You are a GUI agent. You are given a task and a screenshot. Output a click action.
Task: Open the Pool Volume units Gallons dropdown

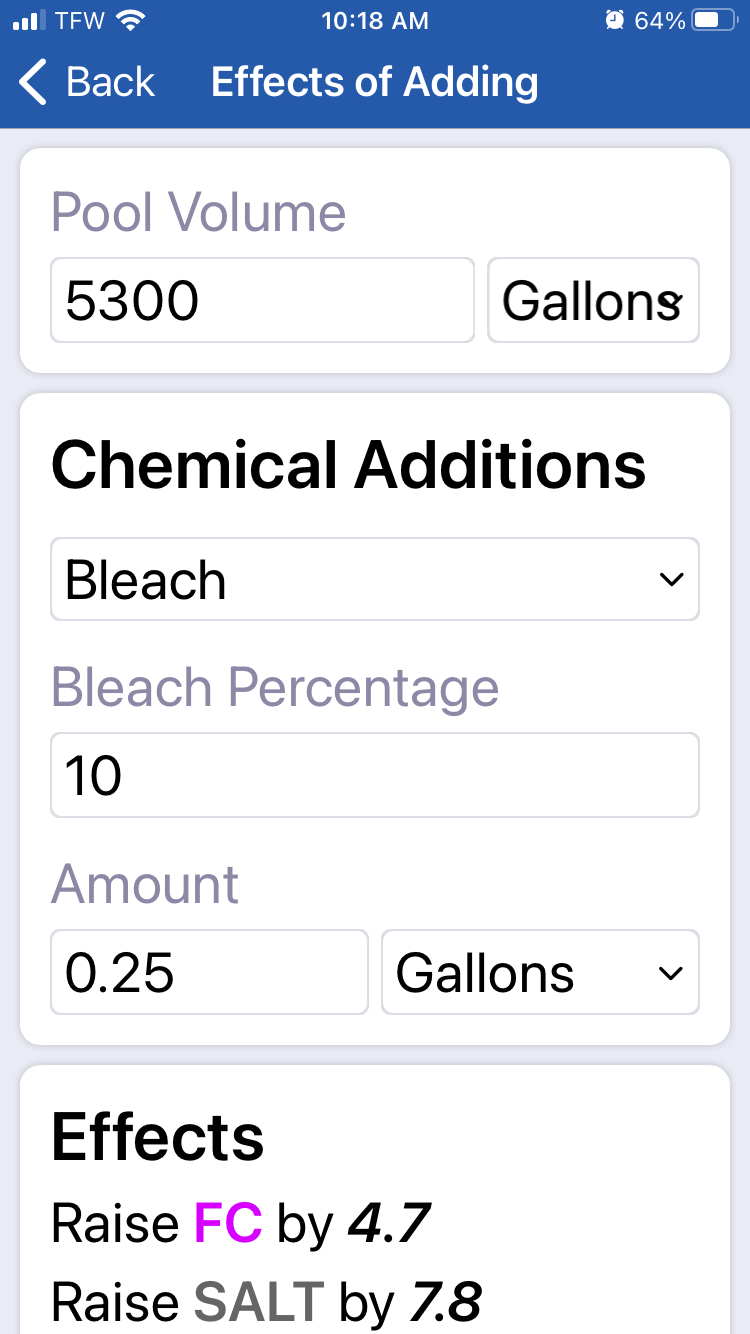point(593,300)
